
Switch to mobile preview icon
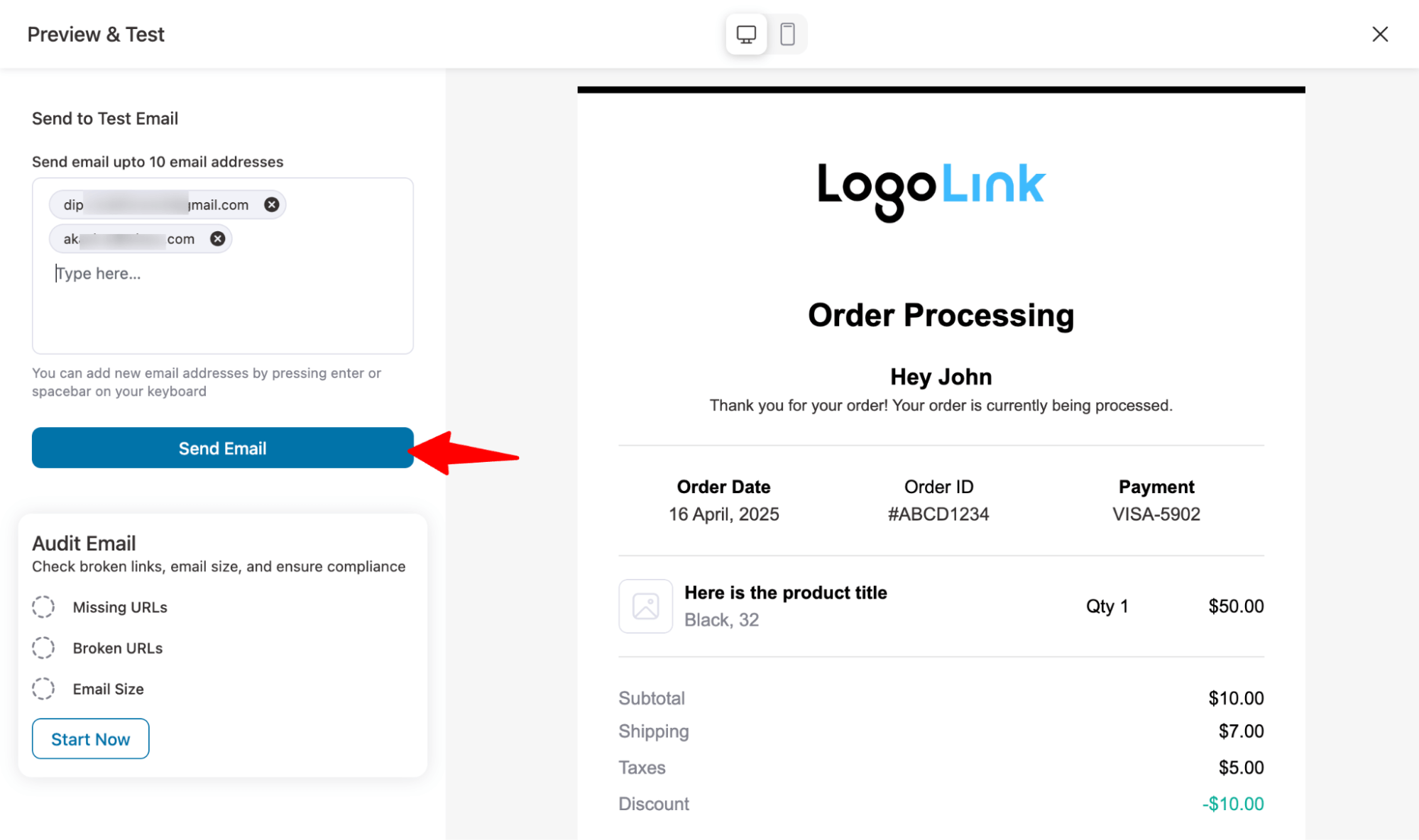[x=787, y=34]
